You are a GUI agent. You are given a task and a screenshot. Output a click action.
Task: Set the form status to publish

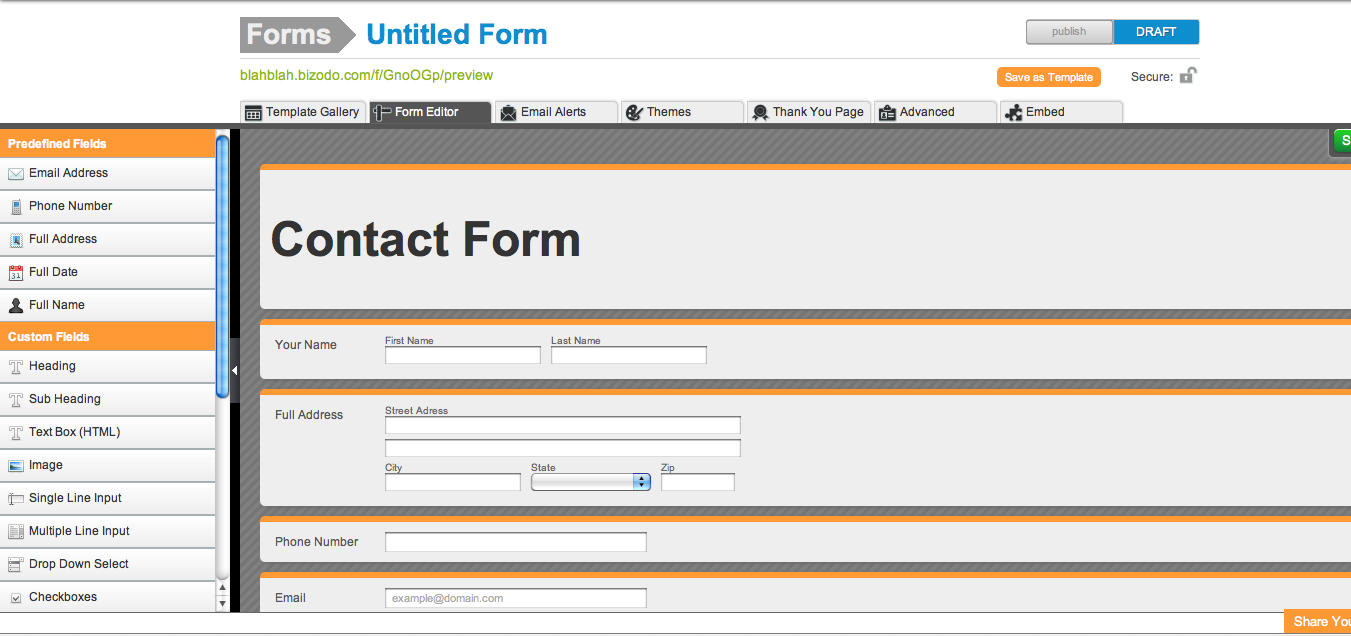[1069, 32]
